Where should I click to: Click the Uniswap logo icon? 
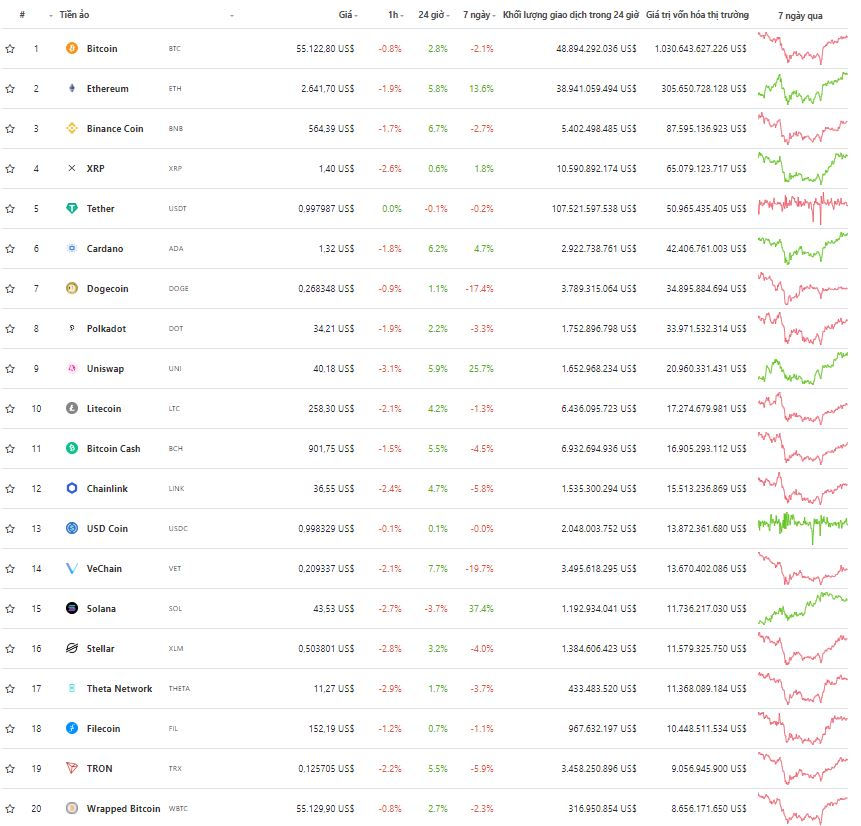click(x=72, y=369)
